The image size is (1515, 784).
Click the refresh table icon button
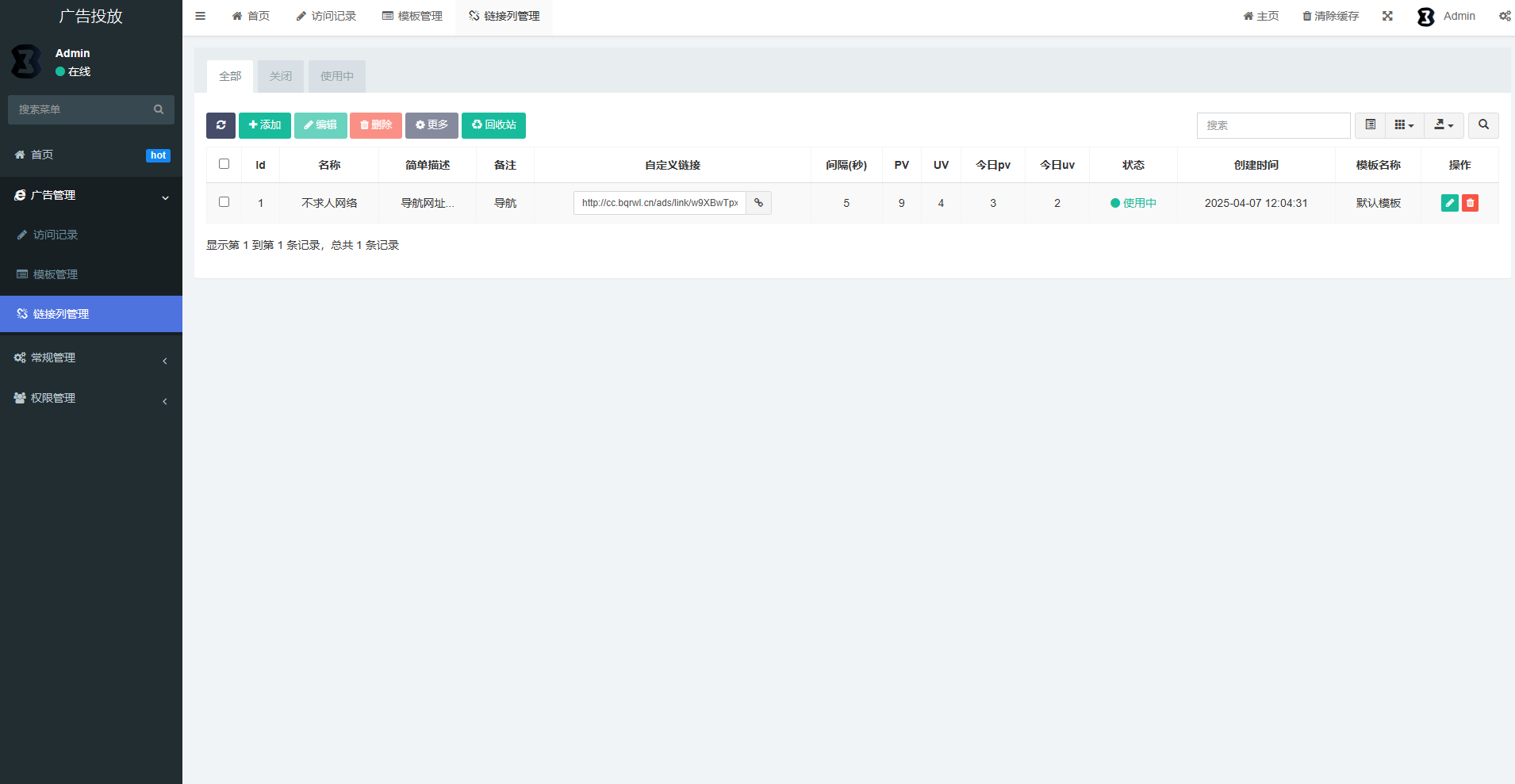point(221,125)
